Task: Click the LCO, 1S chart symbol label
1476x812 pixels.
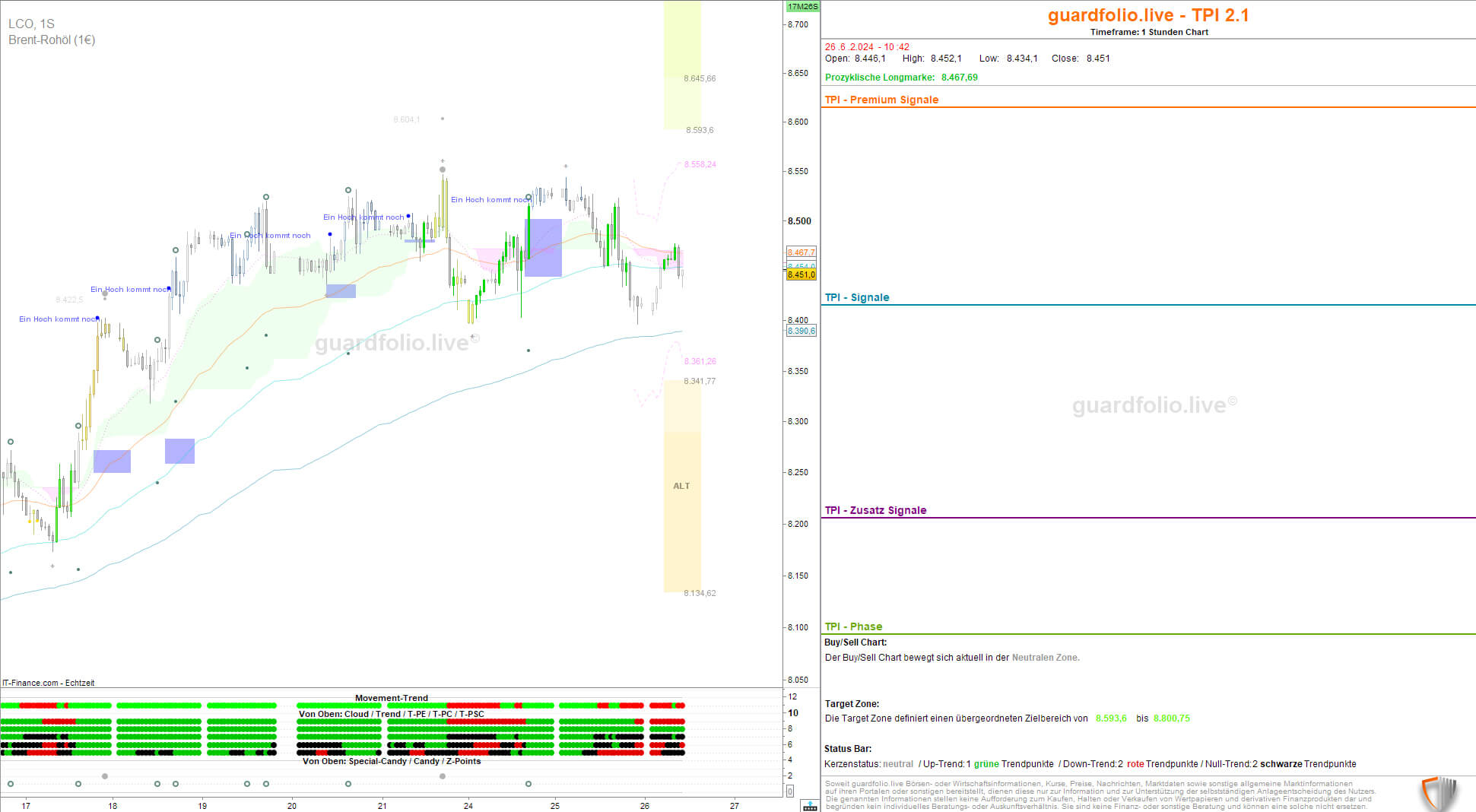Action: point(31,24)
